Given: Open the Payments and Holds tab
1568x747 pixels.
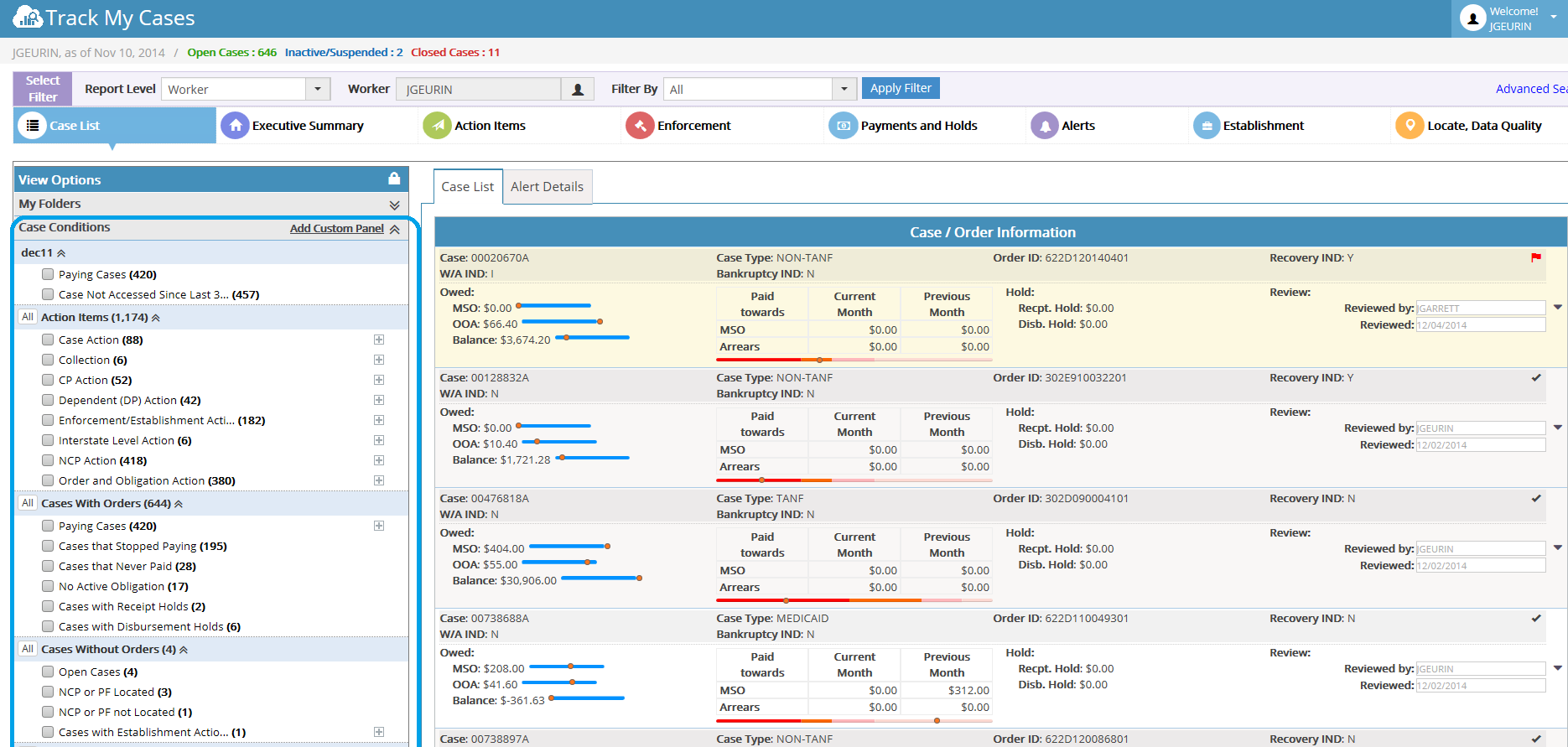Looking at the screenshot, I should pyautogui.click(x=918, y=126).
